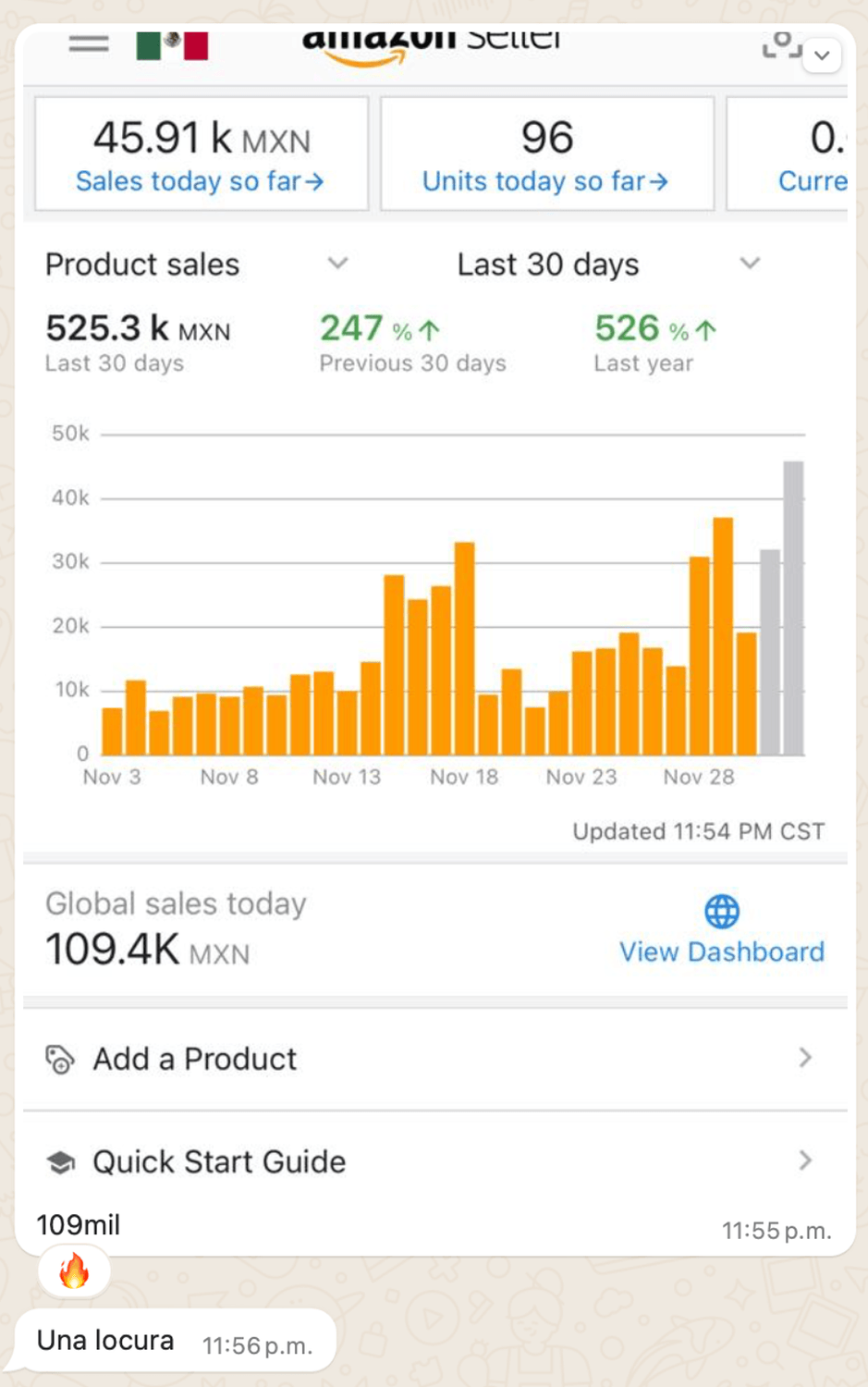Screen dimensions: 868x1387
Task: Click the 96 units card
Action: tap(547, 153)
